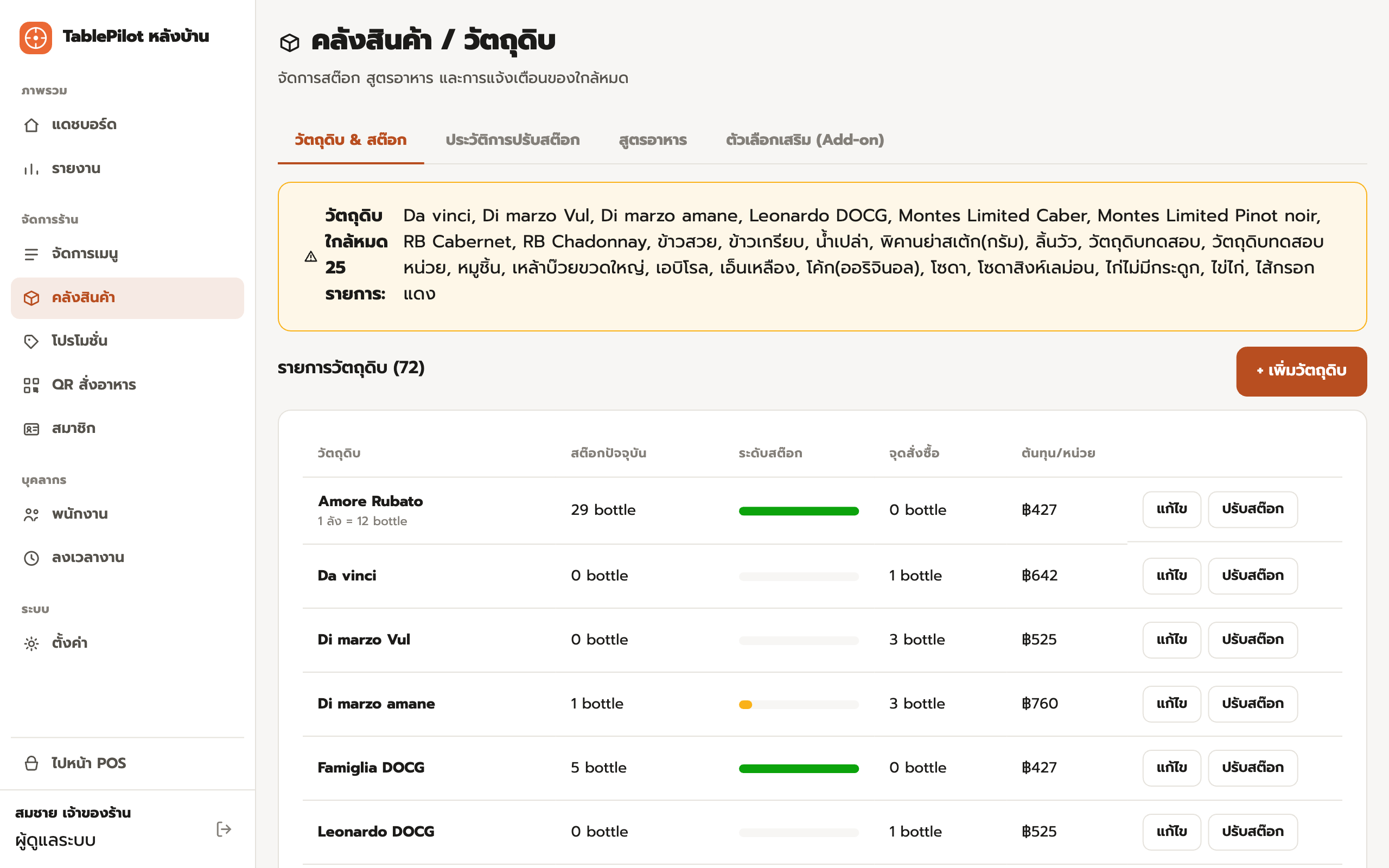This screenshot has height=868, width=1389.
Task: Click the low-stock warning triangle icon
Action: tap(310, 256)
